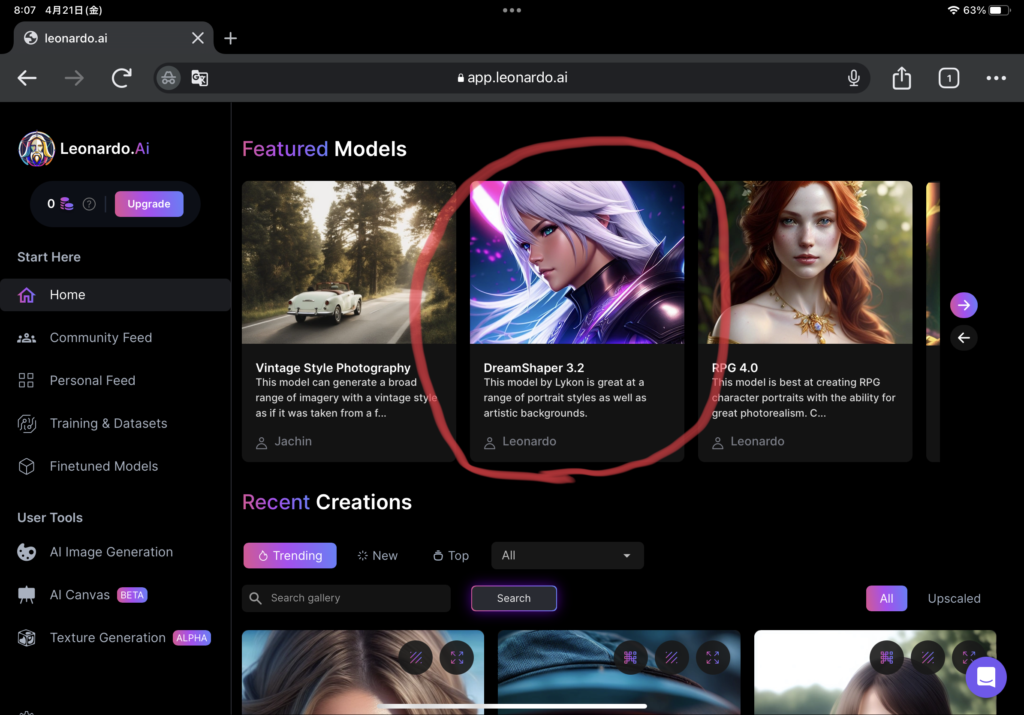Click the previous arrow in Featured Models
1024x715 pixels.
[963, 338]
